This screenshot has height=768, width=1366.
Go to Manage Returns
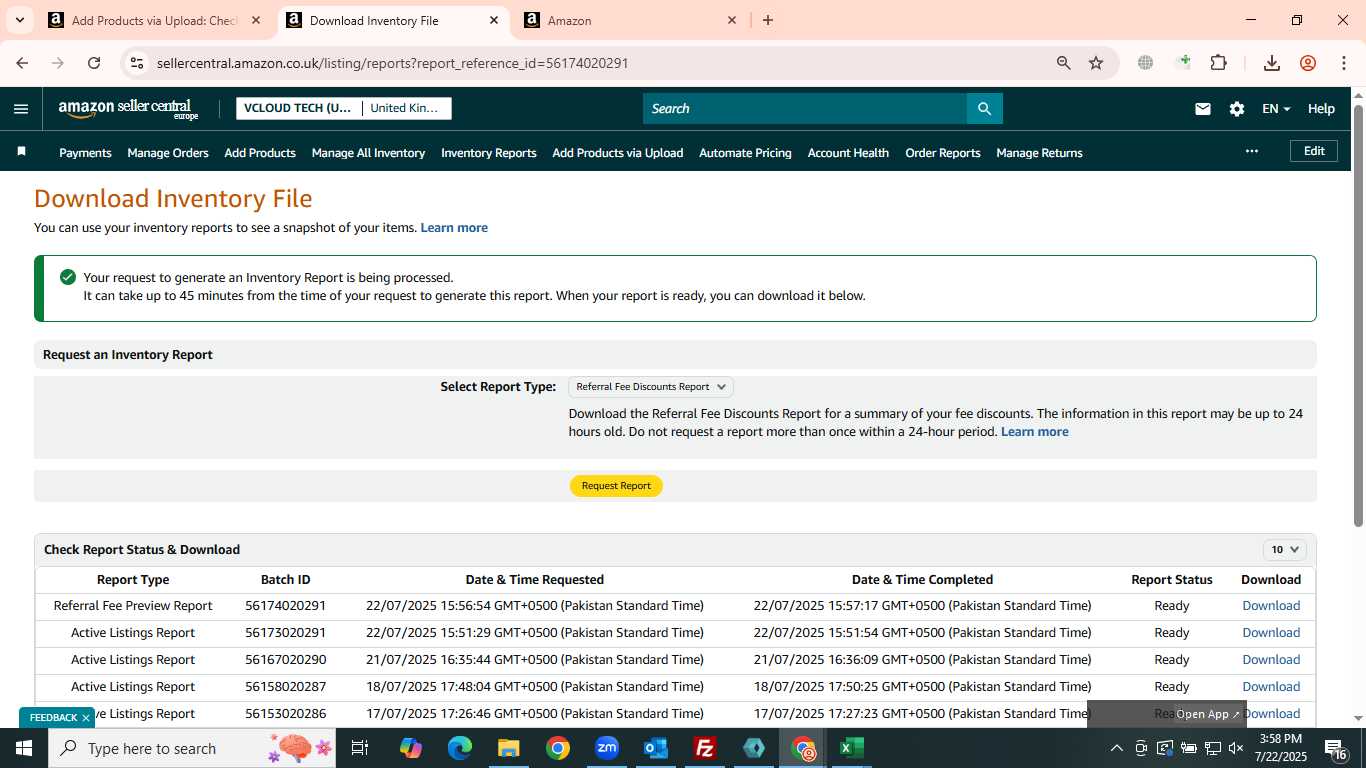(x=1039, y=153)
